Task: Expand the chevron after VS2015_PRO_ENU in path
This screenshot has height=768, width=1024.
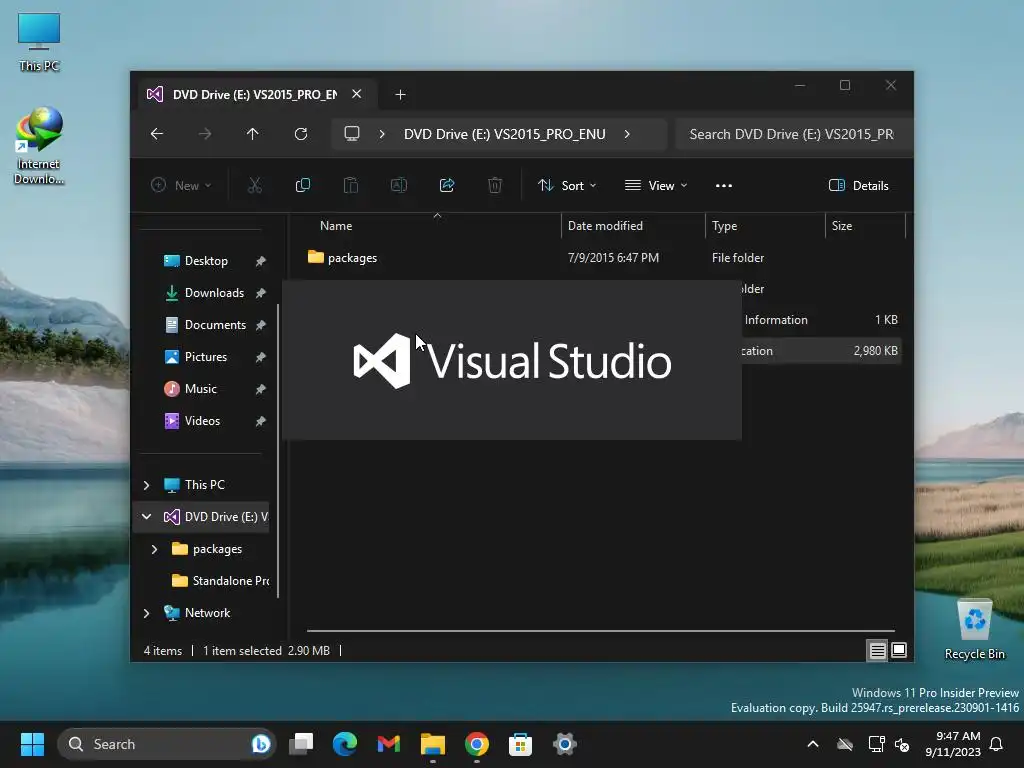Action: click(627, 134)
